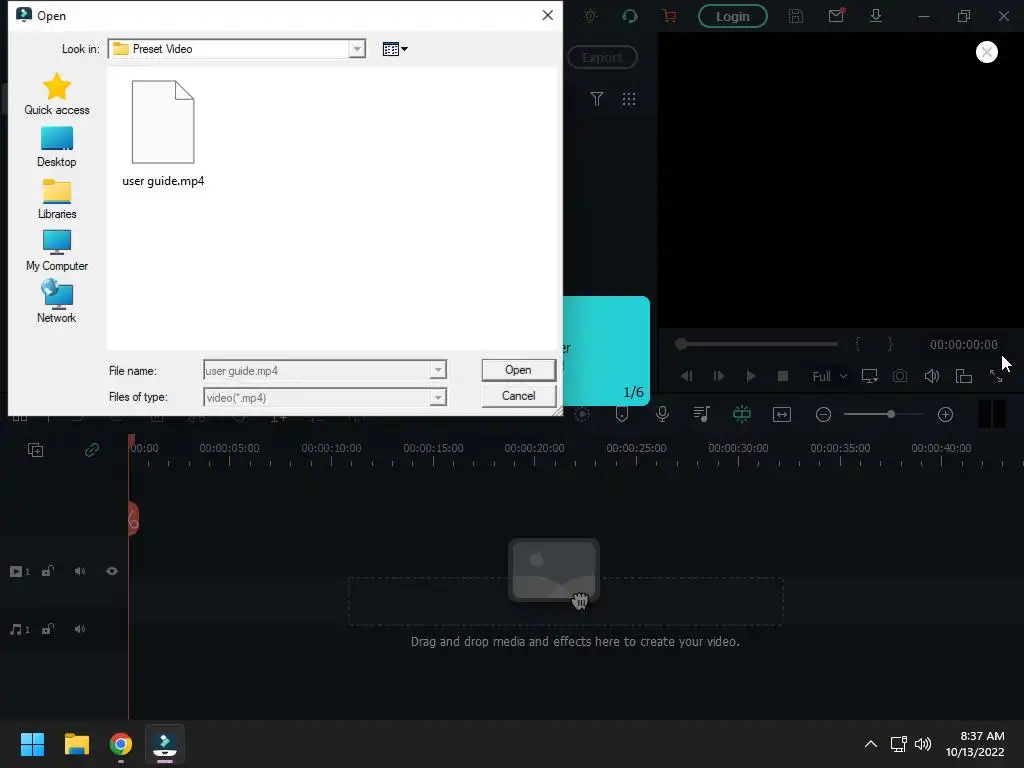Open the shopping cart icon

point(669,16)
